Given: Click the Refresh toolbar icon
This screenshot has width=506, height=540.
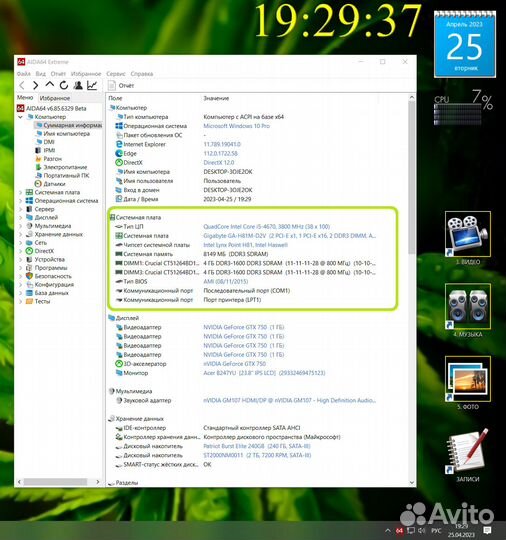Looking at the screenshot, I should coord(64,85).
